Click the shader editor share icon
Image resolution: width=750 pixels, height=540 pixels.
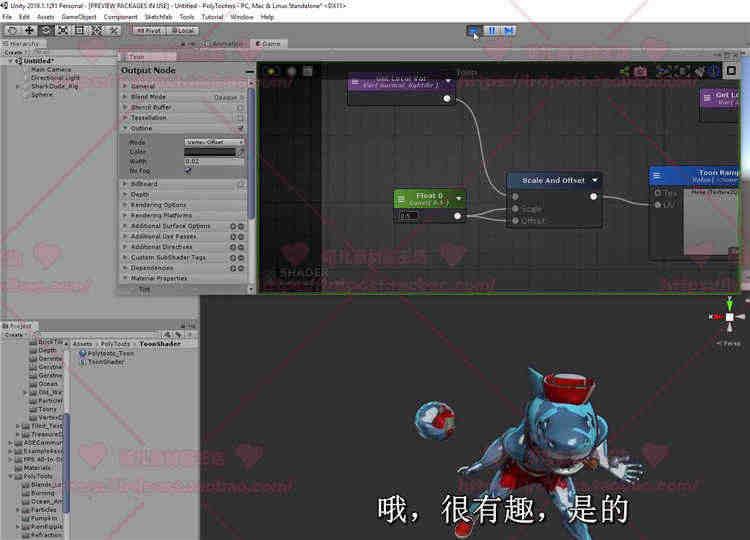pyautogui.click(x=624, y=72)
